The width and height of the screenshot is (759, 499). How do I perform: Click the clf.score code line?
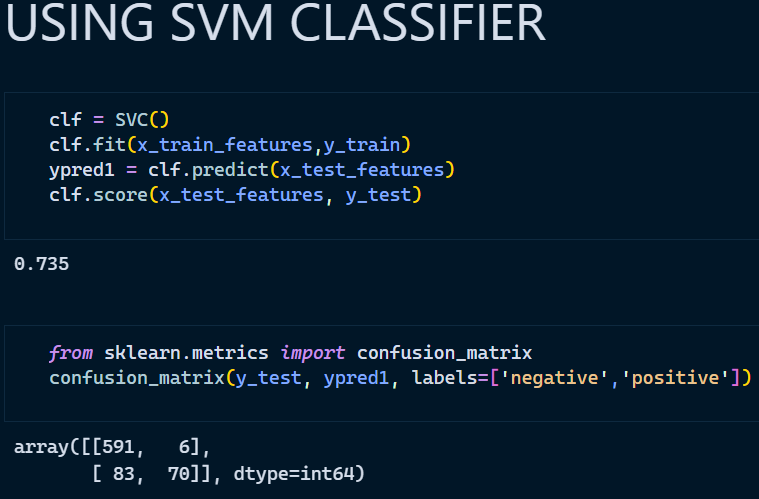pyautogui.click(x=235, y=195)
